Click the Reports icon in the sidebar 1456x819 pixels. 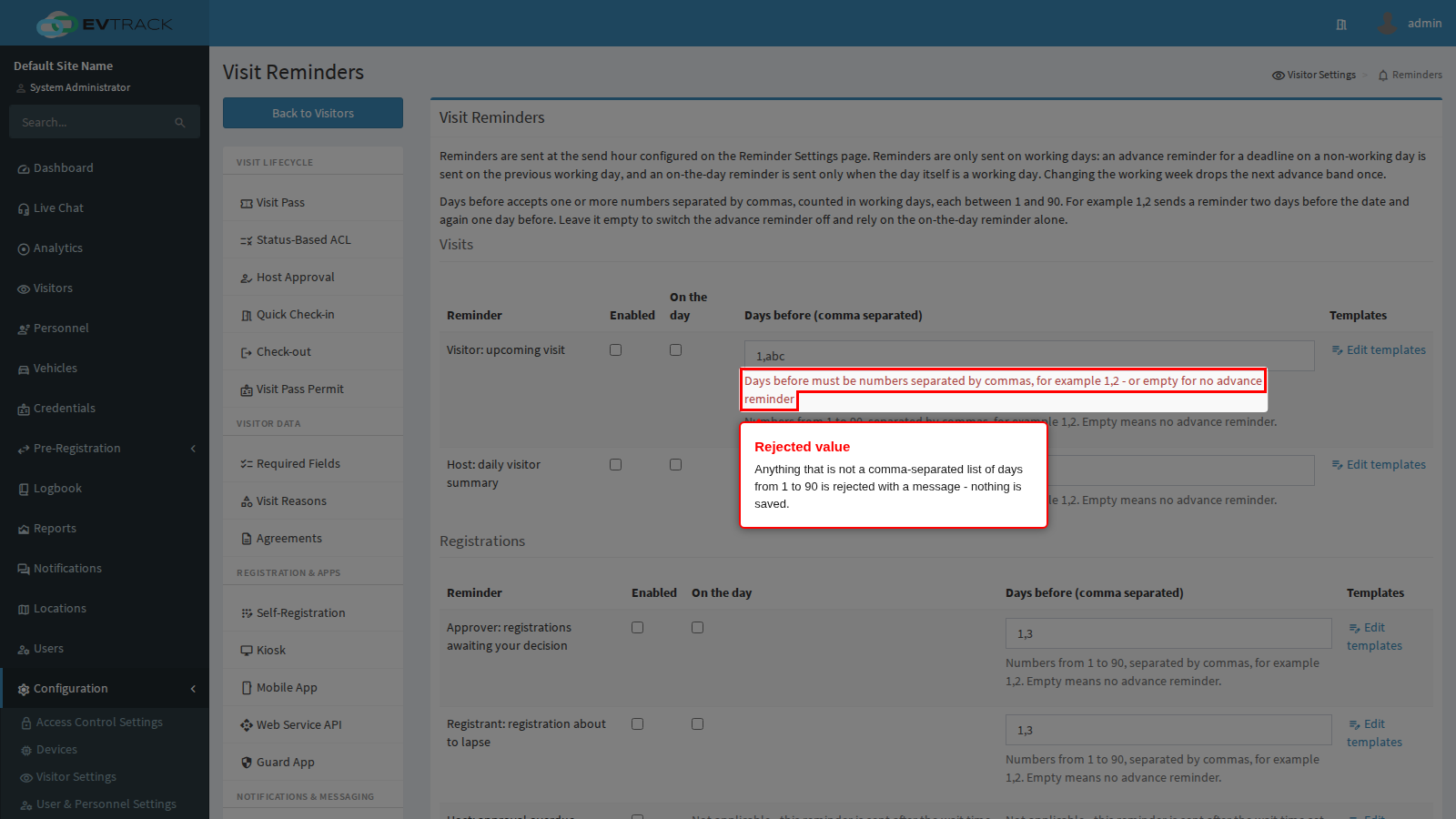point(24,530)
